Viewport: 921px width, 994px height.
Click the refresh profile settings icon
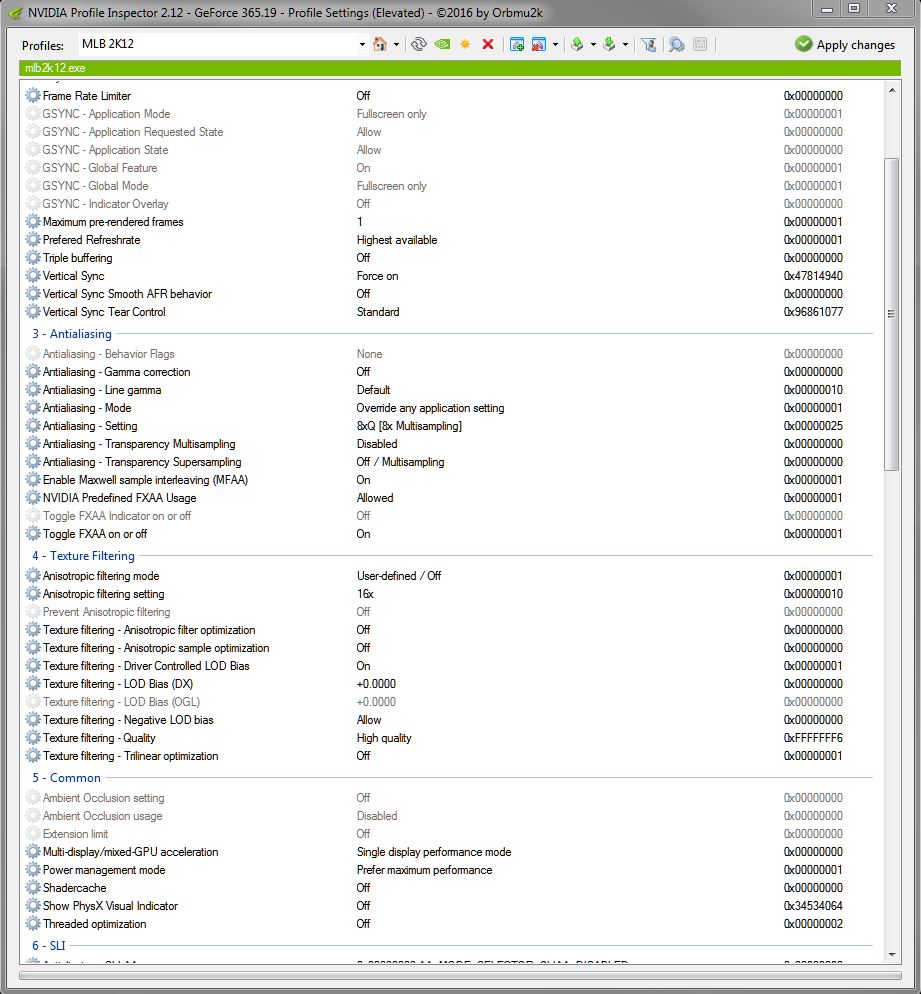[x=419, y=44]
